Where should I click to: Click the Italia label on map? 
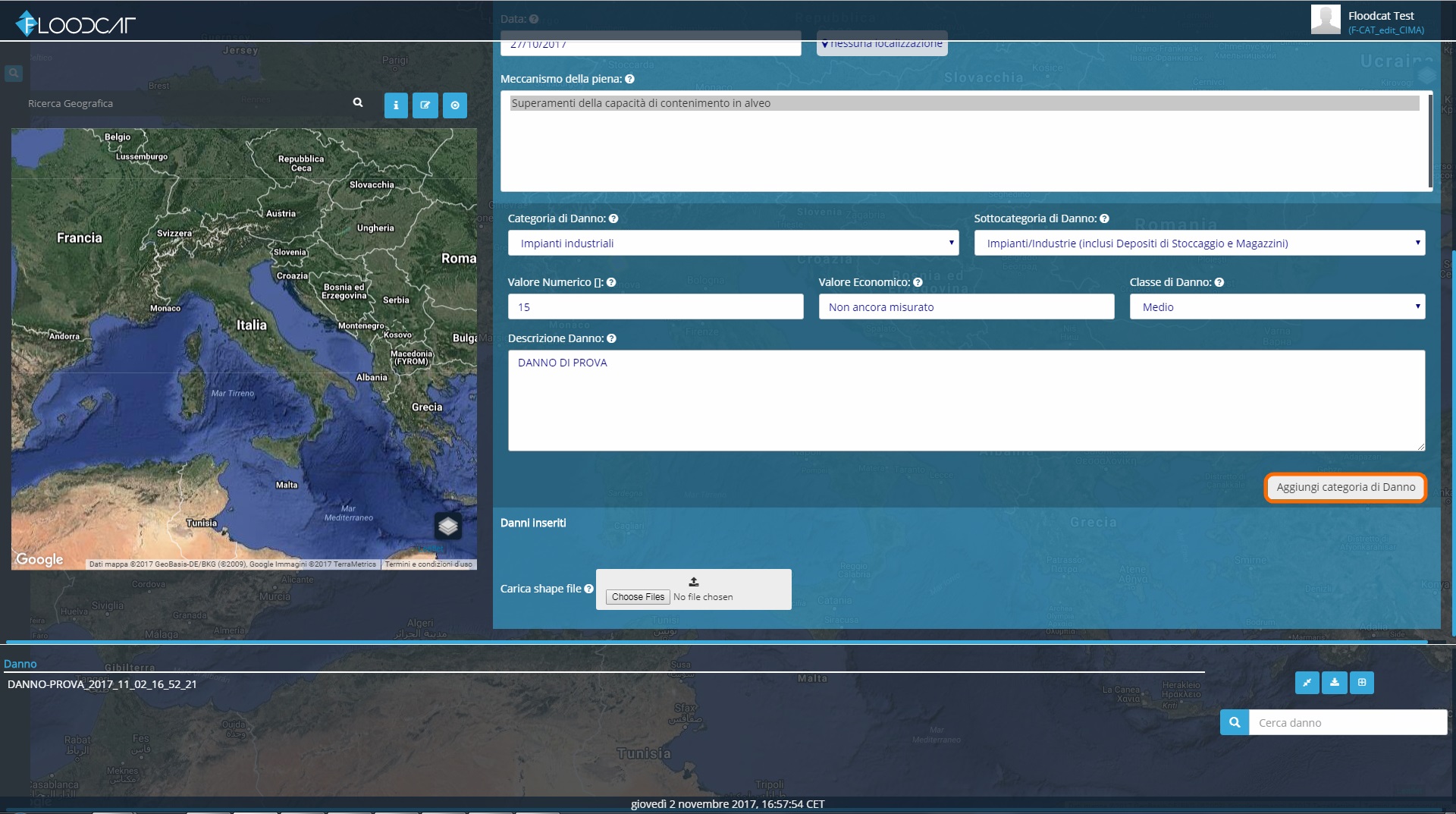click(251, 325)
